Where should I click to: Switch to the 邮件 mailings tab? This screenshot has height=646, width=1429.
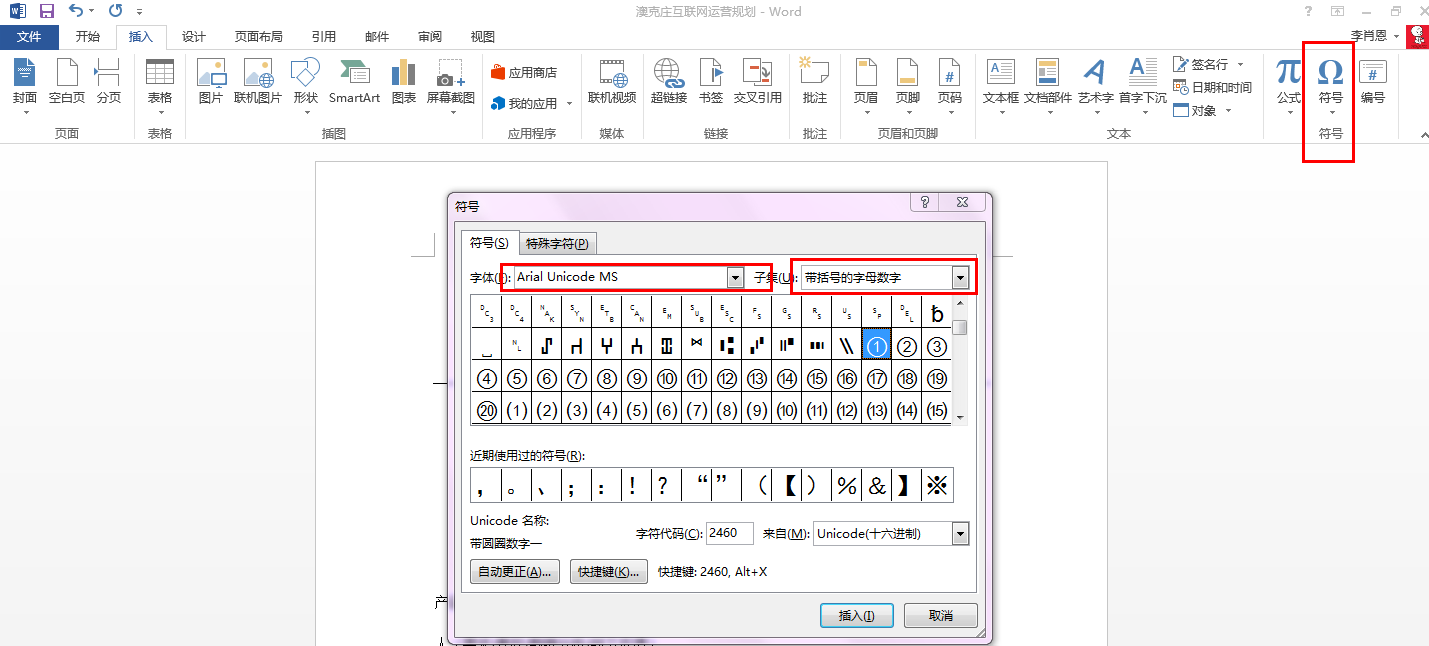click(x=377, y=37)
